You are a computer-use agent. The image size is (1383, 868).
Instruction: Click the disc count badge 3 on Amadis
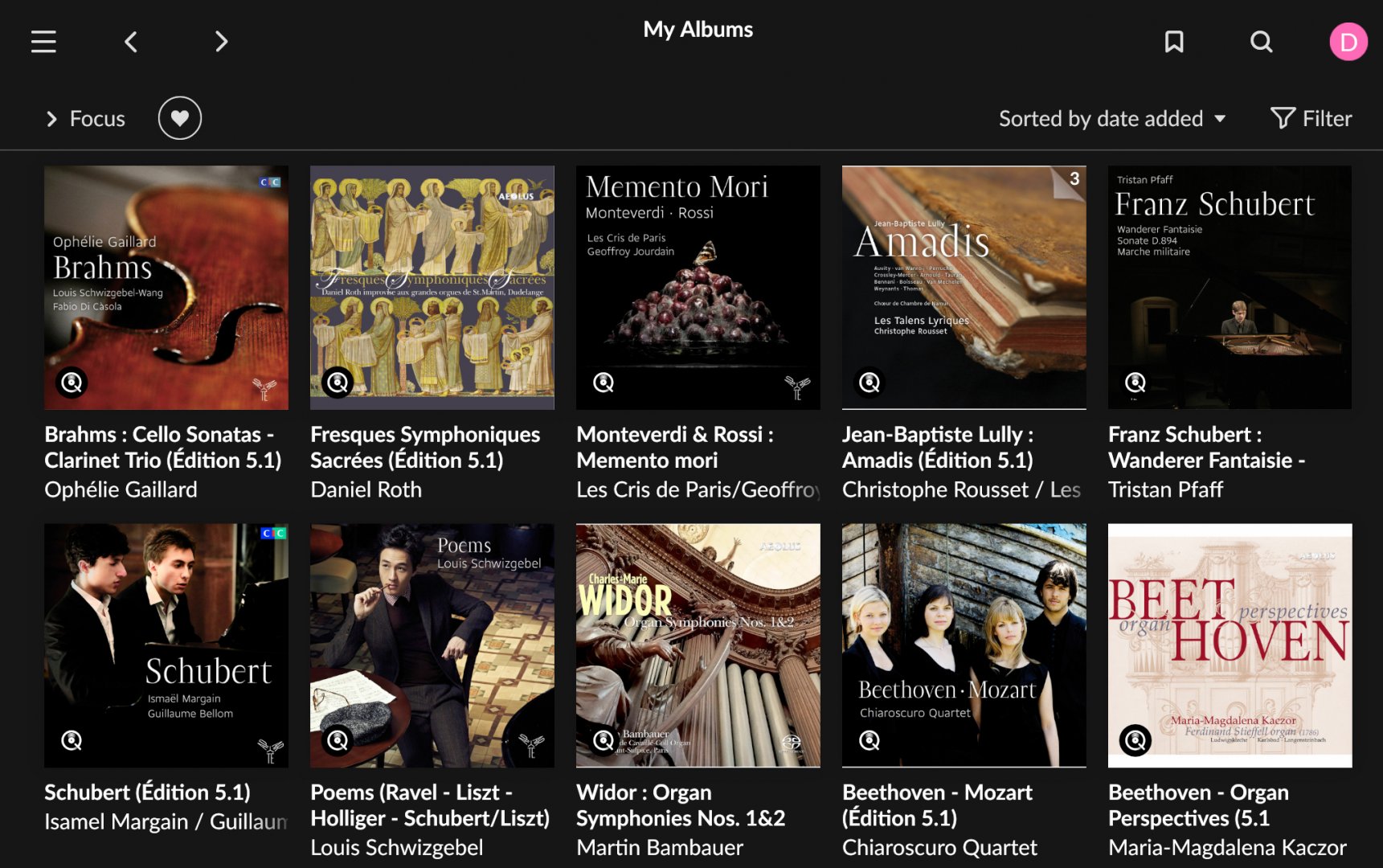click(x=1073, y=179)
